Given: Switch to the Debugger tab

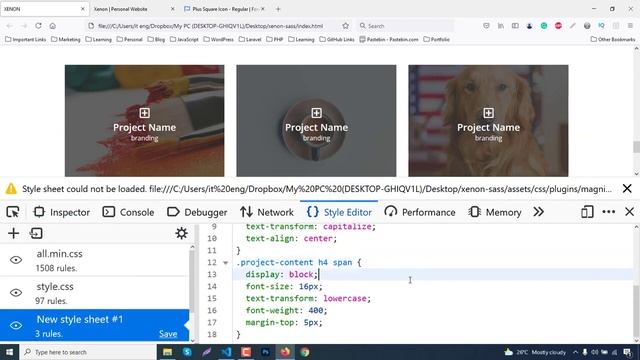Looking at the screenshot, I should [197, 212].
